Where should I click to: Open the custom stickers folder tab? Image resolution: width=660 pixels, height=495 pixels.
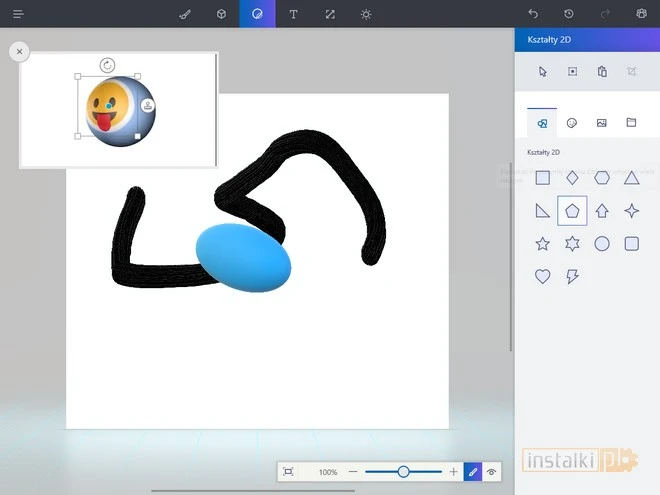pyautogui.click(x=631, y=123)
